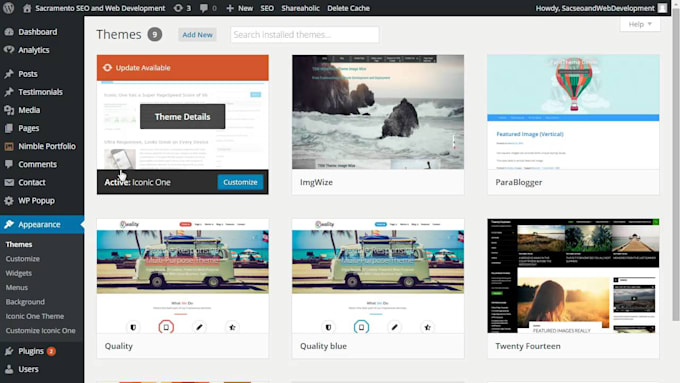Select the Twenty Fourteen theme thumbnail

pyautogui.click(x=573, y=276)
